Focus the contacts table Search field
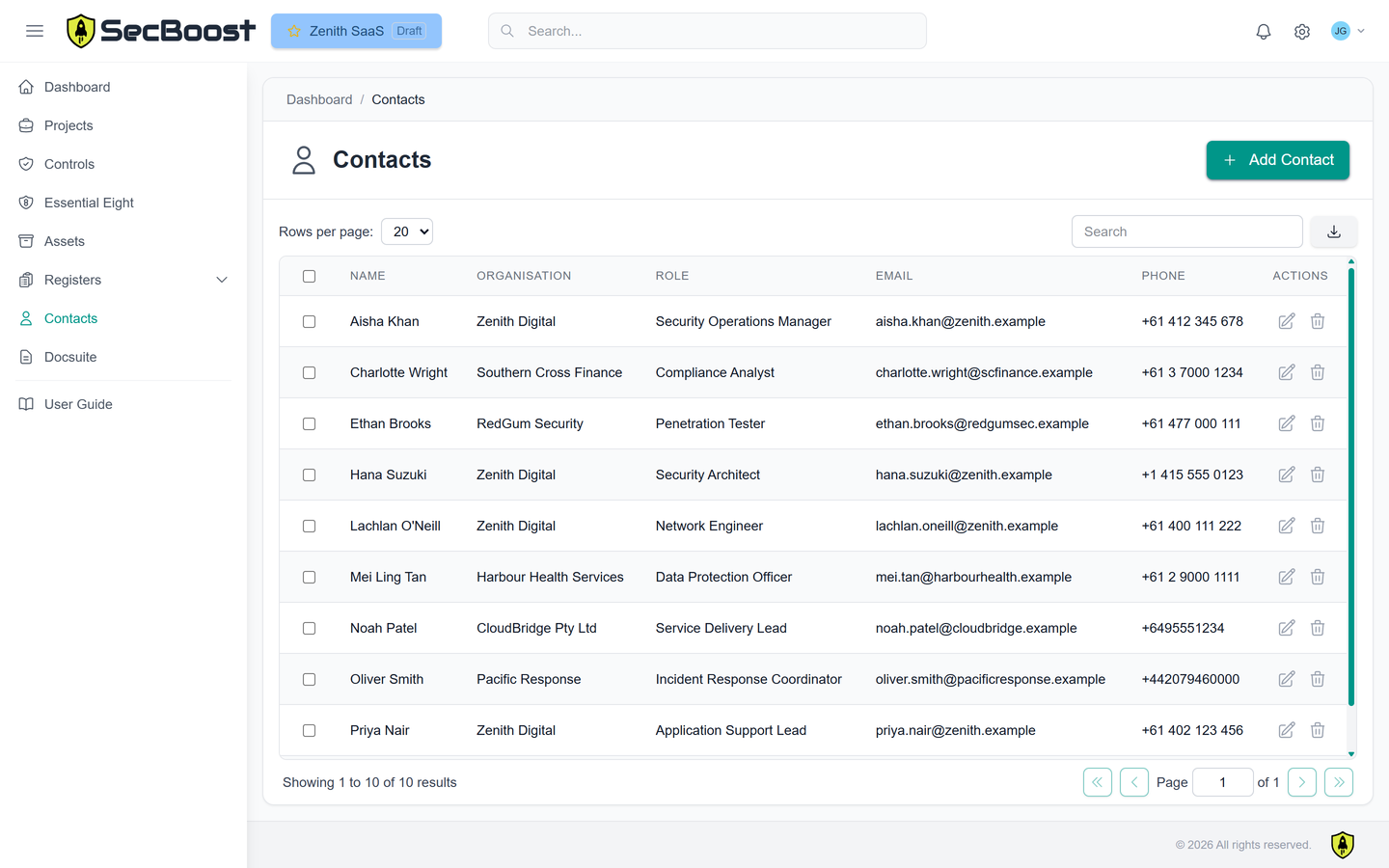This screenshot has height=868, width=1389. tap(1186, 231)
